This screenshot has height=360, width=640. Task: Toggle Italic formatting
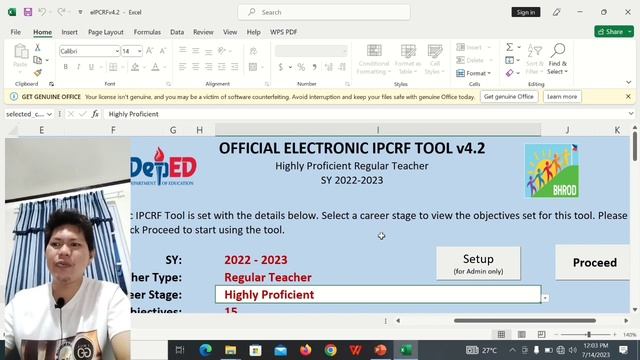(x=78, y=67)
